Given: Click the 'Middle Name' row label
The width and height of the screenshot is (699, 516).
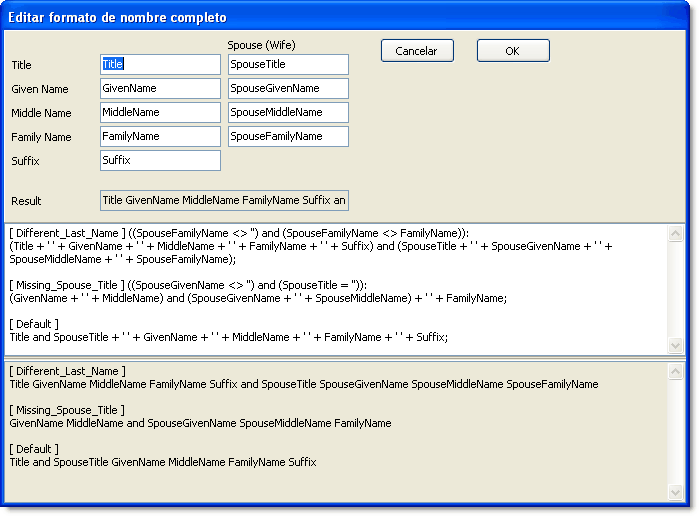Looking at the screenshot, I should (41, 113).
